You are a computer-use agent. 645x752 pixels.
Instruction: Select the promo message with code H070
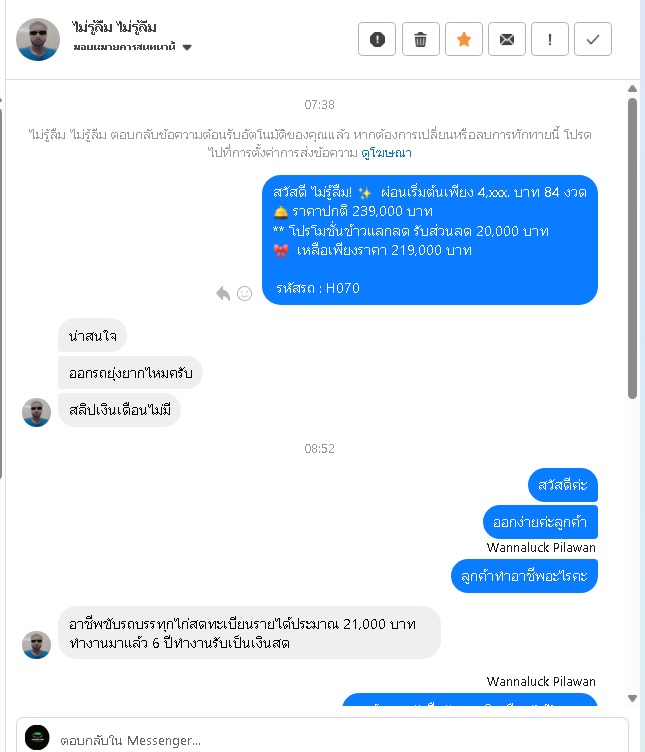[x=430, y=240]
